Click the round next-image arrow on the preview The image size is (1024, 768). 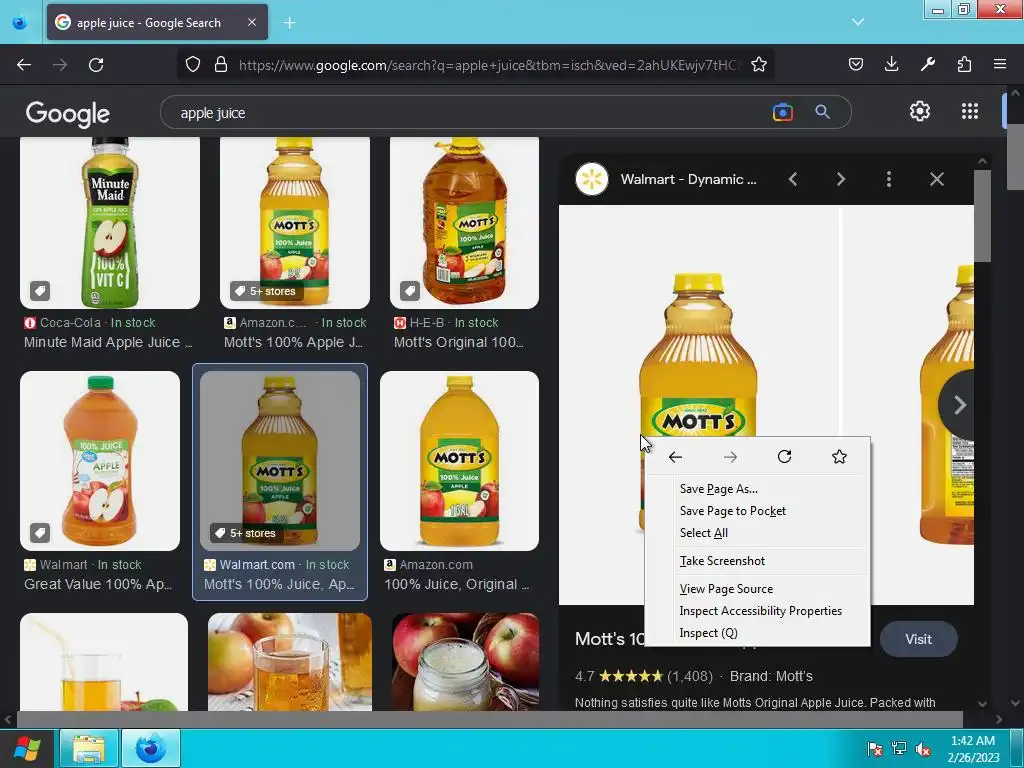coord(958,405)
